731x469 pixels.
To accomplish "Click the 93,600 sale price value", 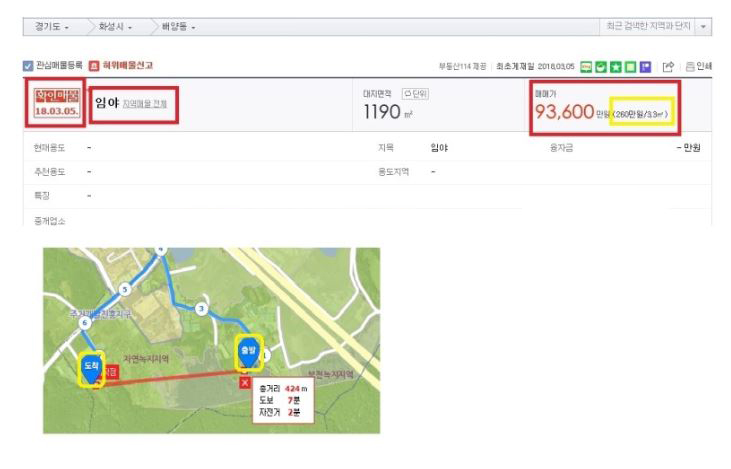I will pyautogui.click(x=565, y=113).
